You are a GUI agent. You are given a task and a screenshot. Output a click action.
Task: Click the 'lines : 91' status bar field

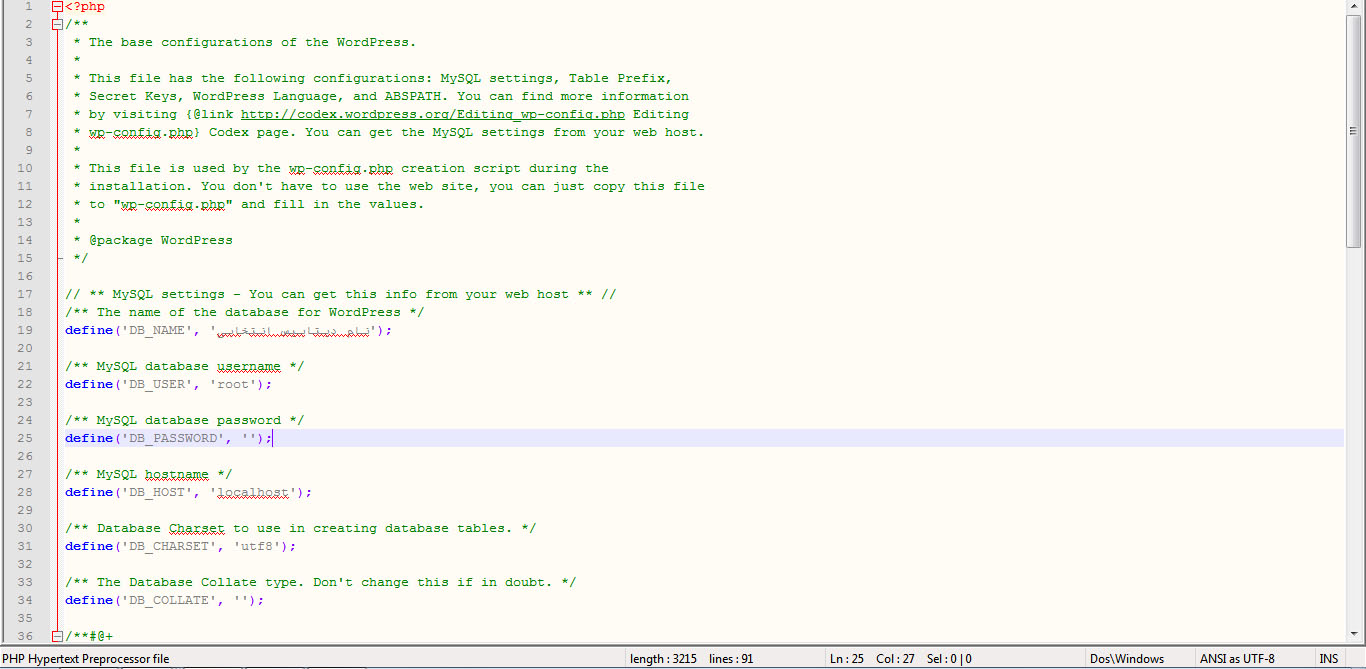click(731, 659)
